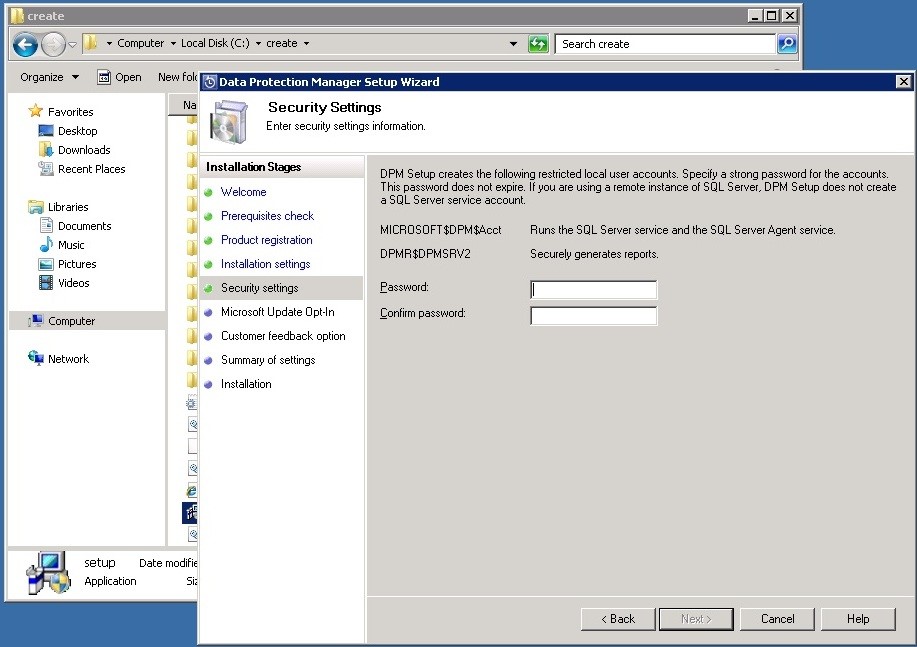Select Computer in the navigation pane

tap(71, 321)
